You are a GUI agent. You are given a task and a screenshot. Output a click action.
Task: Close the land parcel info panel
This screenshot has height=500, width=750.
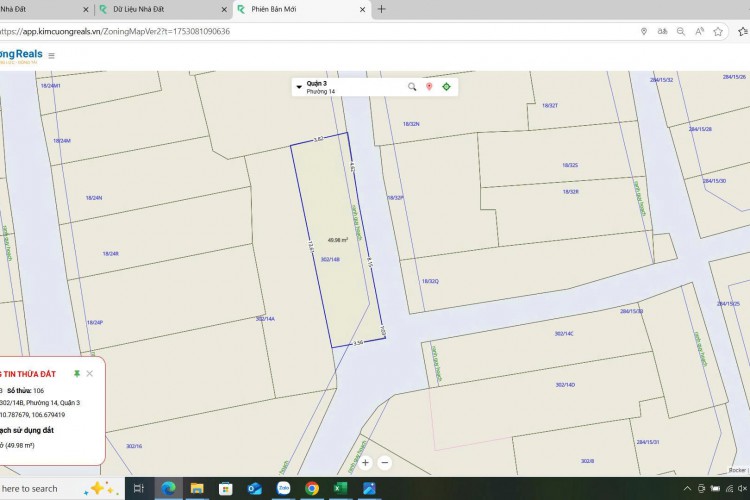[x=90, y=373]
